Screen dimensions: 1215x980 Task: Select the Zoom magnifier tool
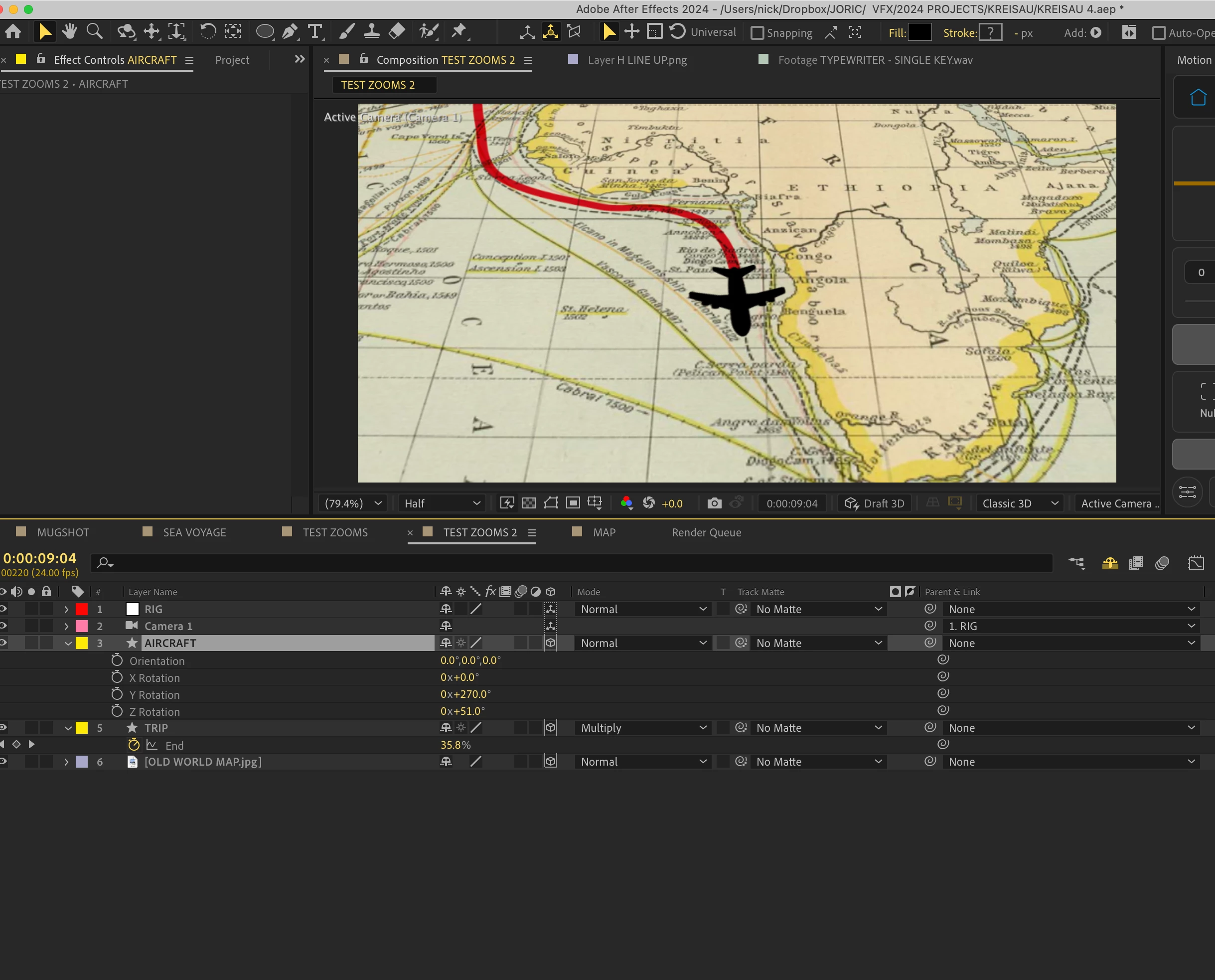(x=94, y=32)
